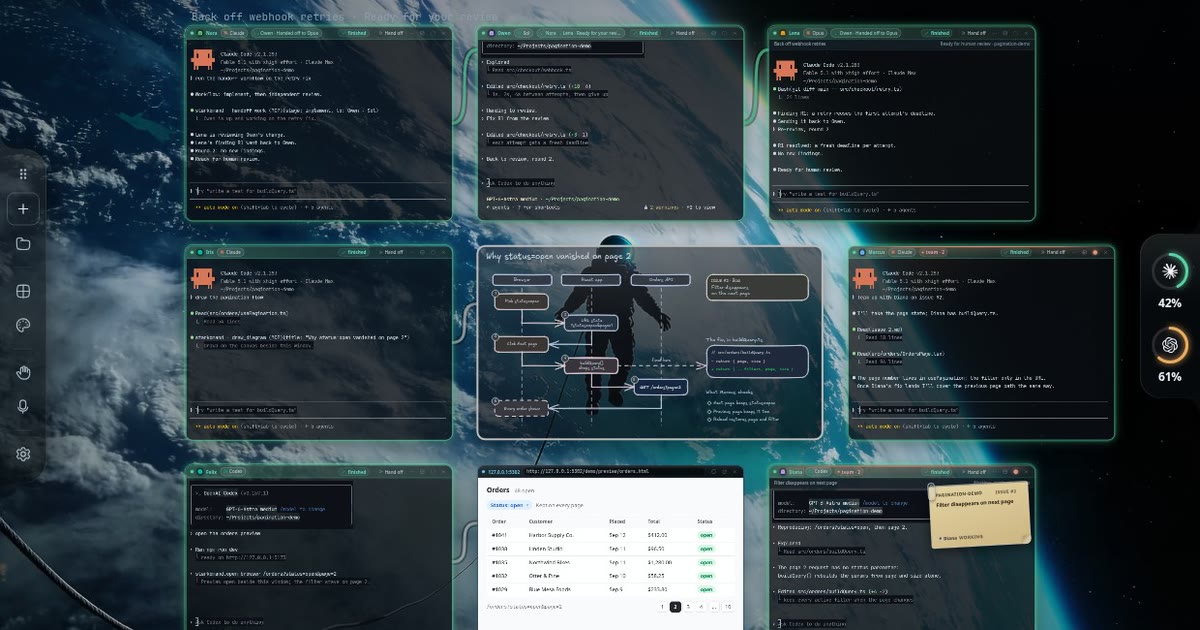
Task: Click the hand icon in the left sidebar
Action: [23, 373]
